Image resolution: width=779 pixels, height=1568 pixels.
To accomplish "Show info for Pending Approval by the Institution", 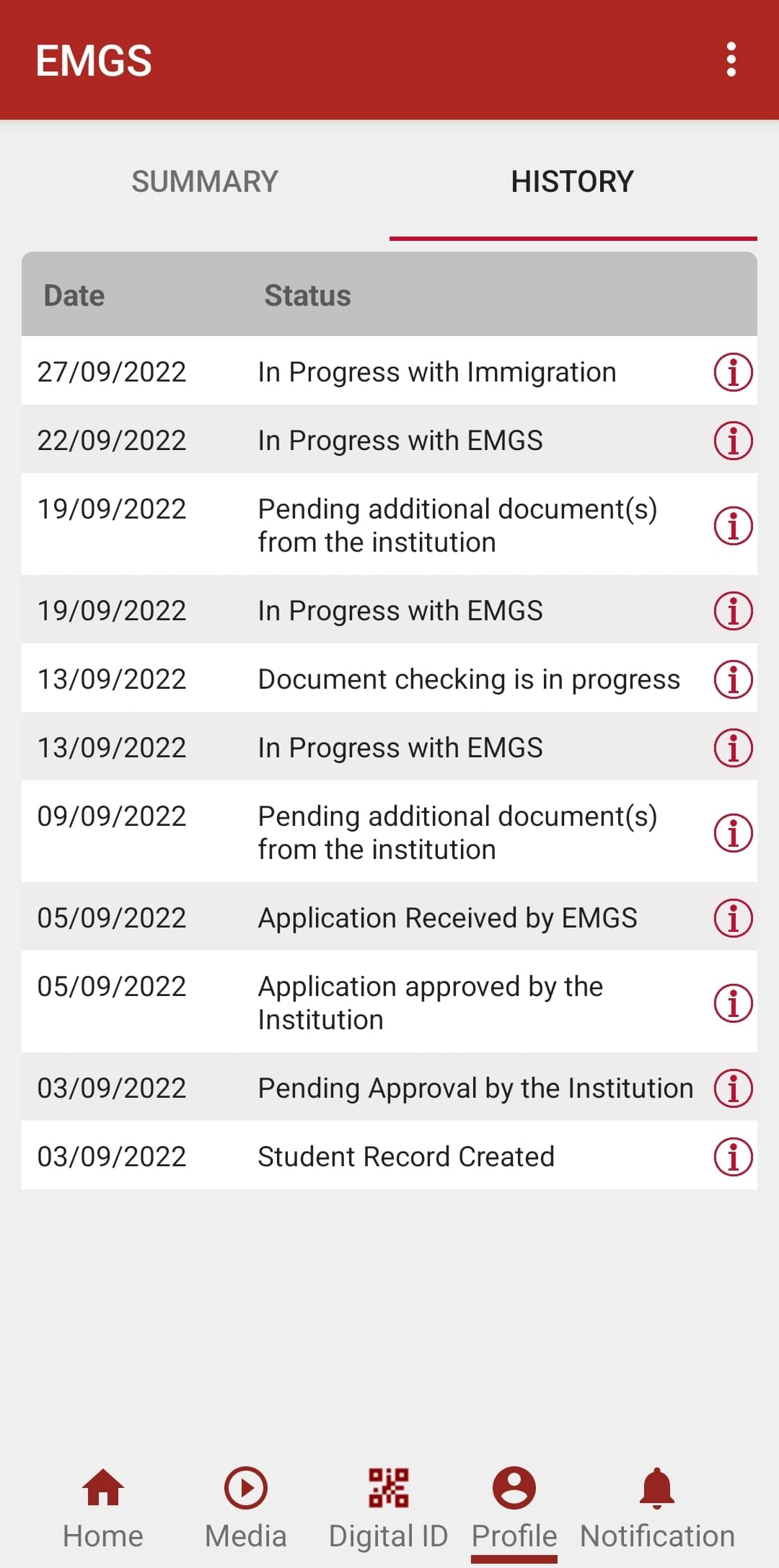I will pos(733,1088).
